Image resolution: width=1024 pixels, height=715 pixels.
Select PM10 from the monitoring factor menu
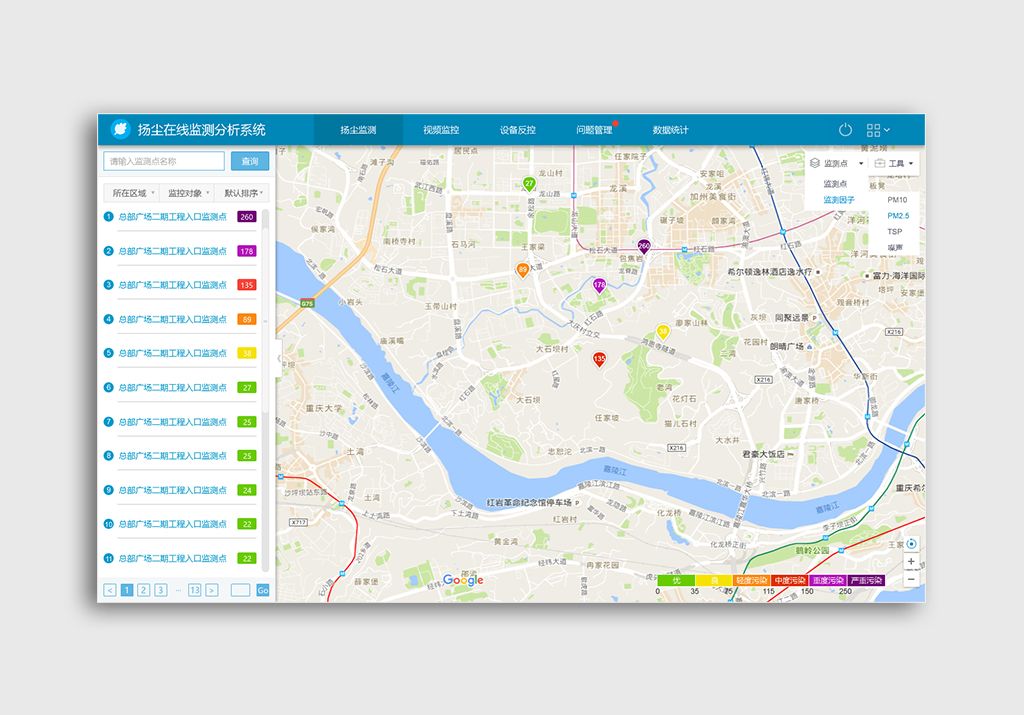896,200
